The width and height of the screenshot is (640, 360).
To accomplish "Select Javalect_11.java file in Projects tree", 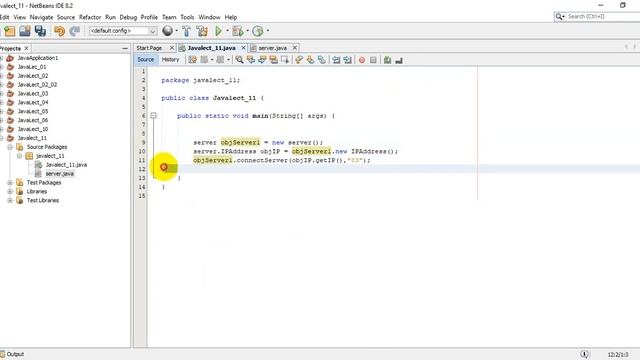I will tap(66, 165).
